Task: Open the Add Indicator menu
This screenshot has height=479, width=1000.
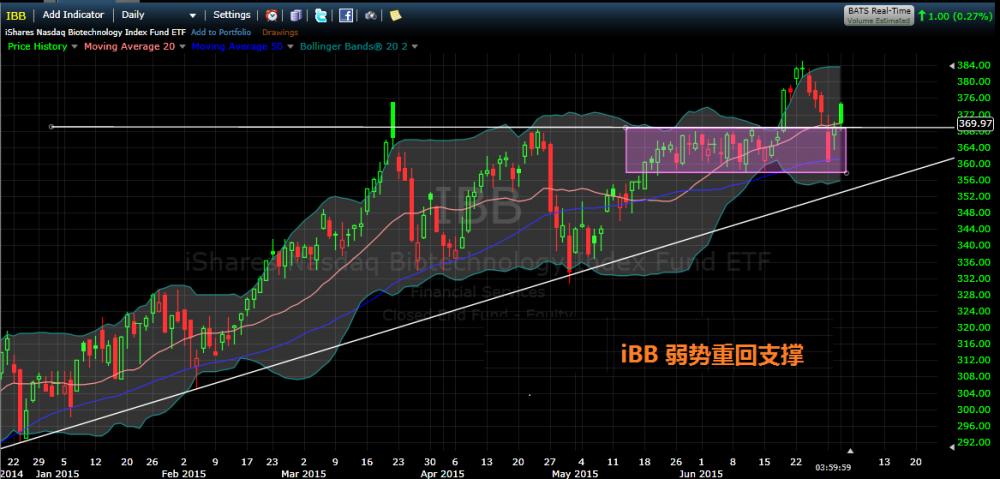Action: pos(72,15)
